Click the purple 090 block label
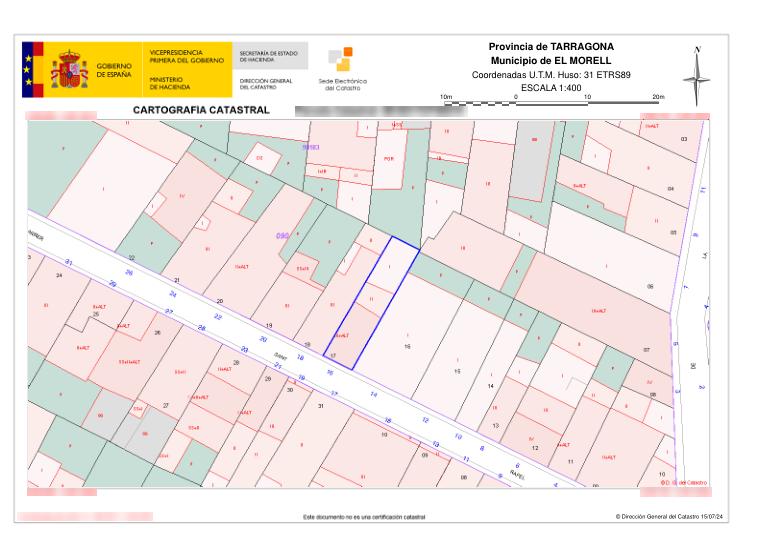Screen dimensions: 766x556 tap(283, 237)
